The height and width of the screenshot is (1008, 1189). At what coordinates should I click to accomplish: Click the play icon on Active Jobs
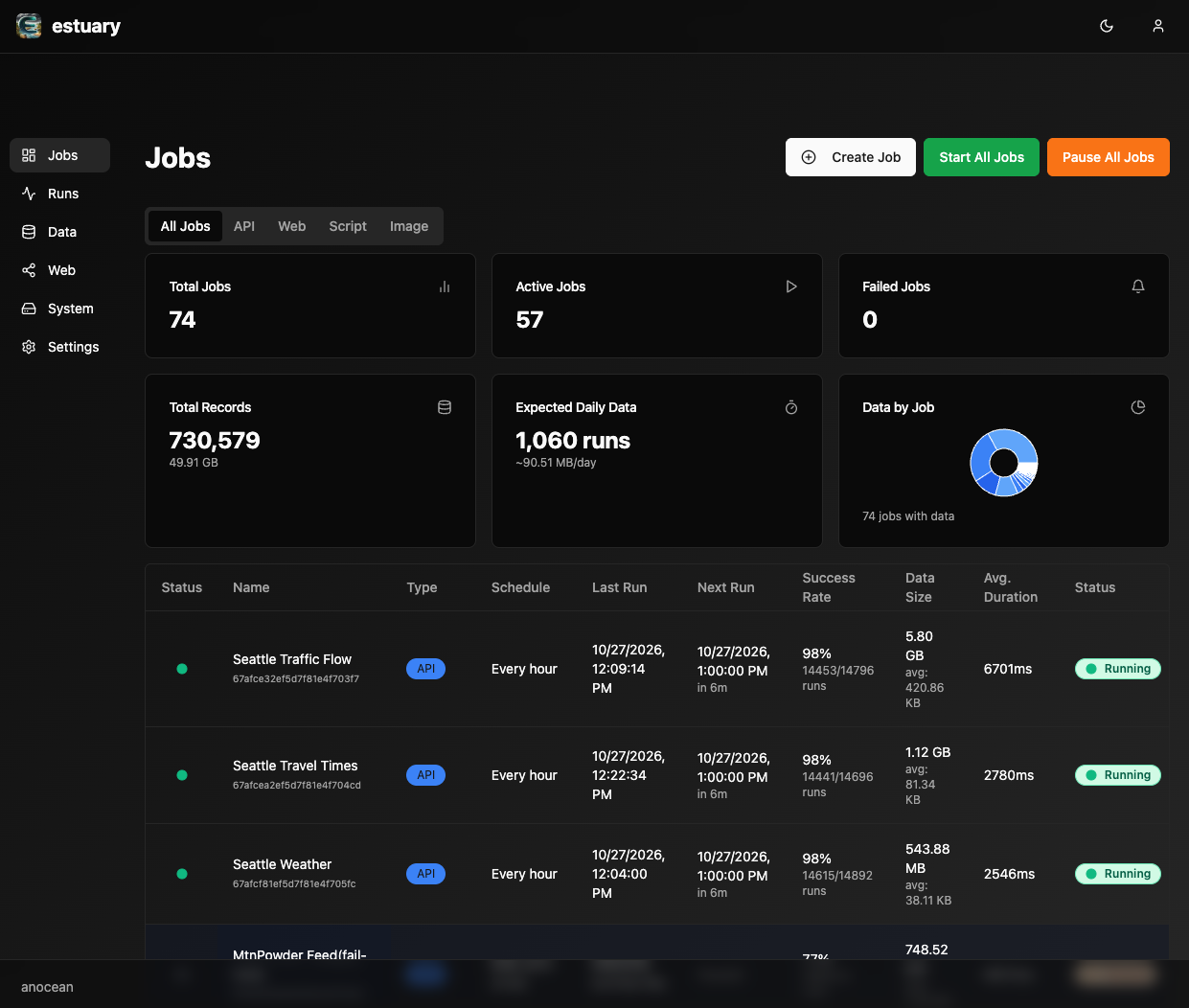(791, 286)
